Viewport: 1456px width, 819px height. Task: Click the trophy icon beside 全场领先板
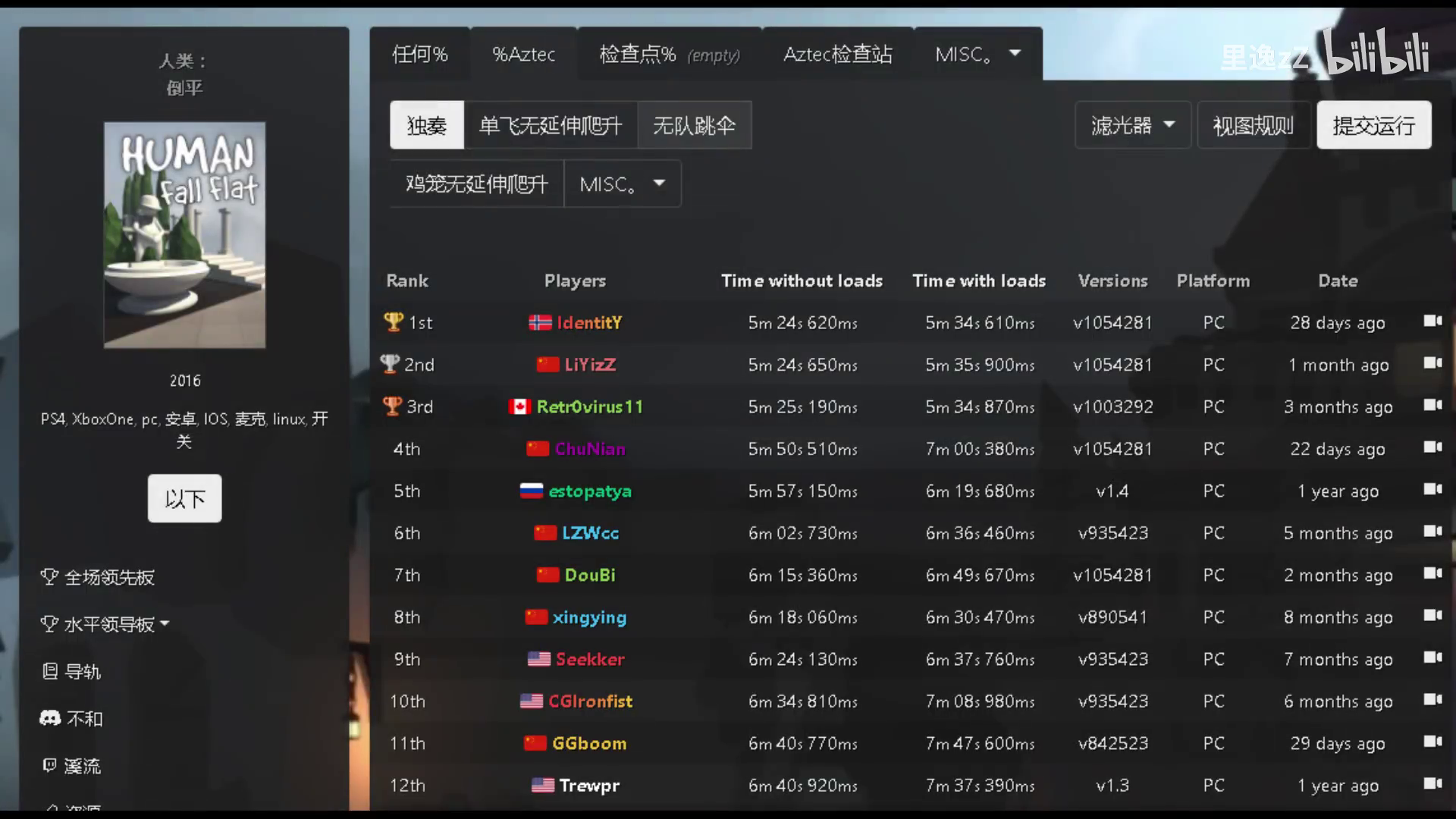point(49,577)
